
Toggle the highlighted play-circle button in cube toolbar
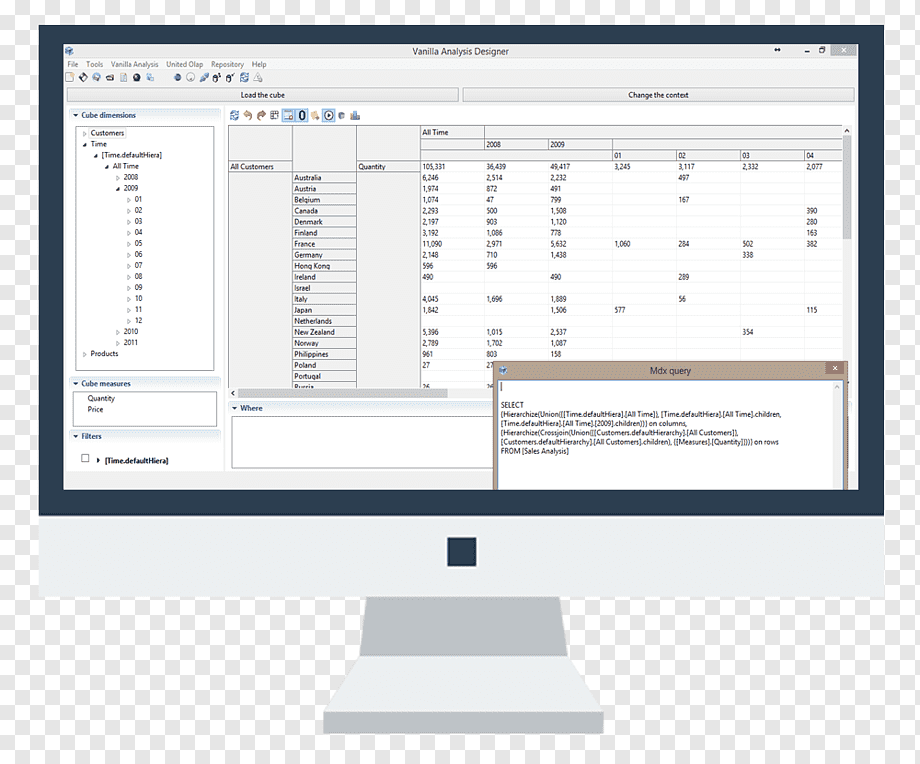(x=329, y=116)
